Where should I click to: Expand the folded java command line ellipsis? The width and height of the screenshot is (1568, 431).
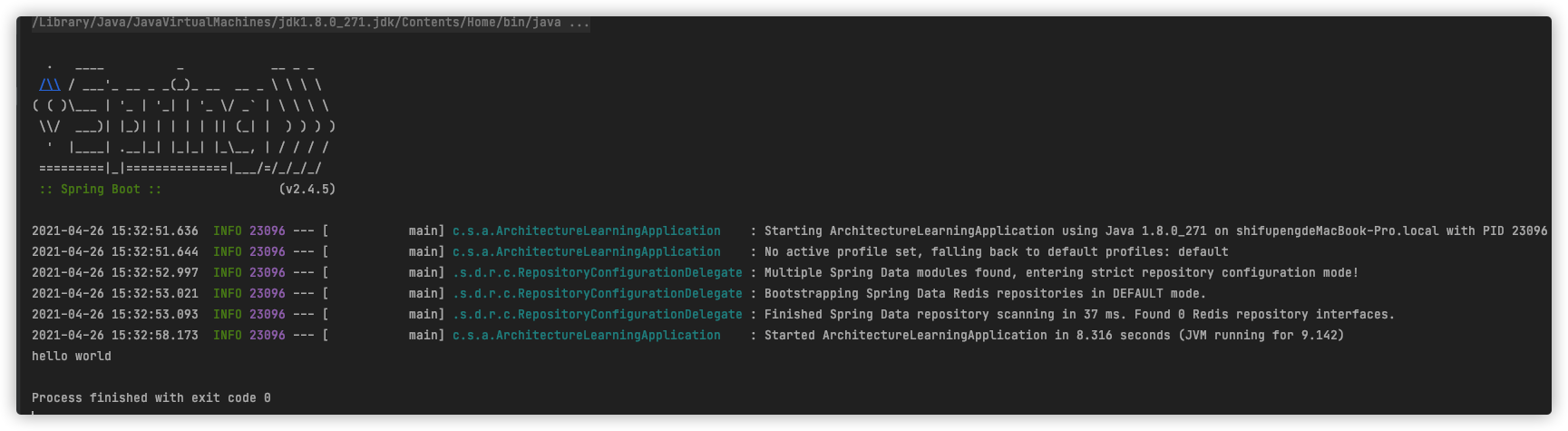579,23
